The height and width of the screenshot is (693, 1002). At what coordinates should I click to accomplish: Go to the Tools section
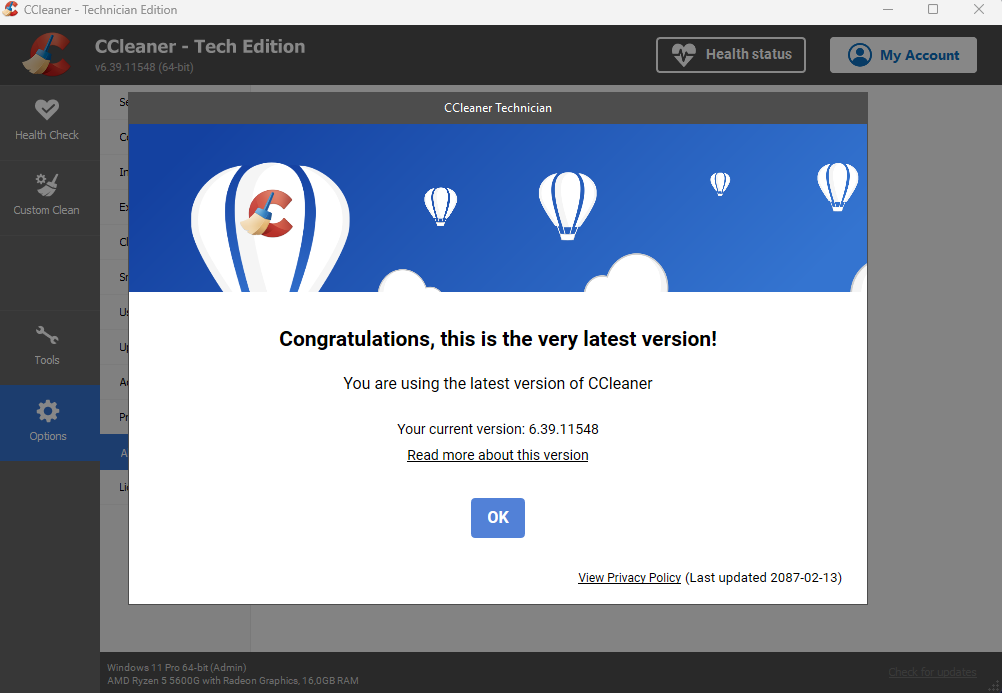pyautogui.click(x=47, y=346)
